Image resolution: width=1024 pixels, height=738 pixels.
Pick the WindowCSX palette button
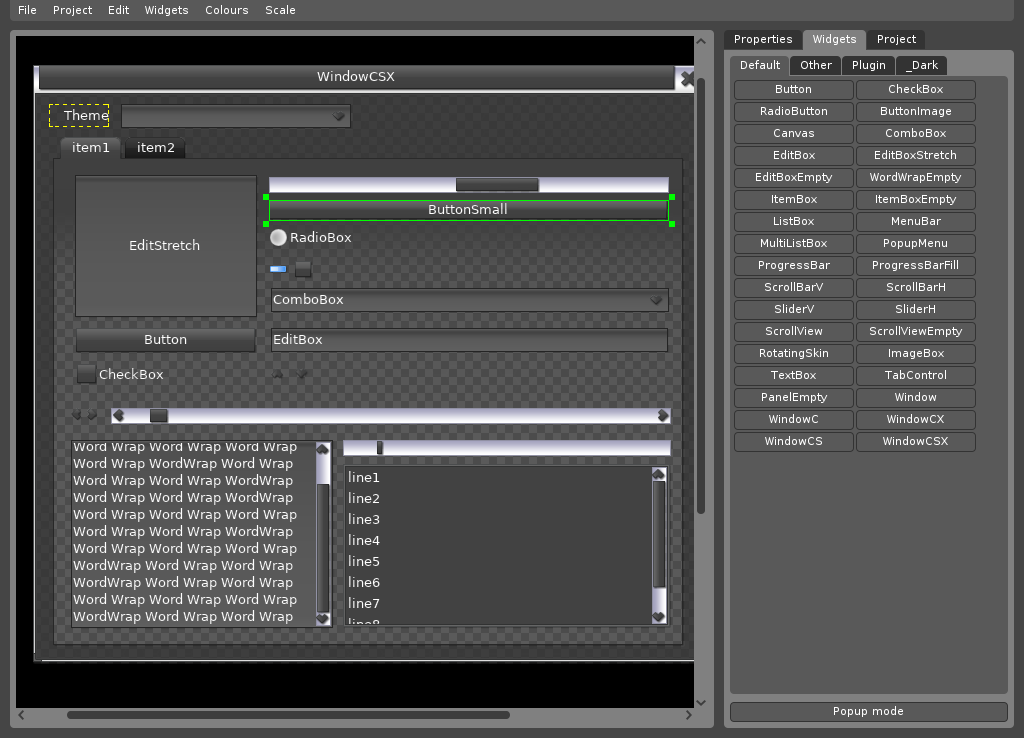(x=916, y=441)
